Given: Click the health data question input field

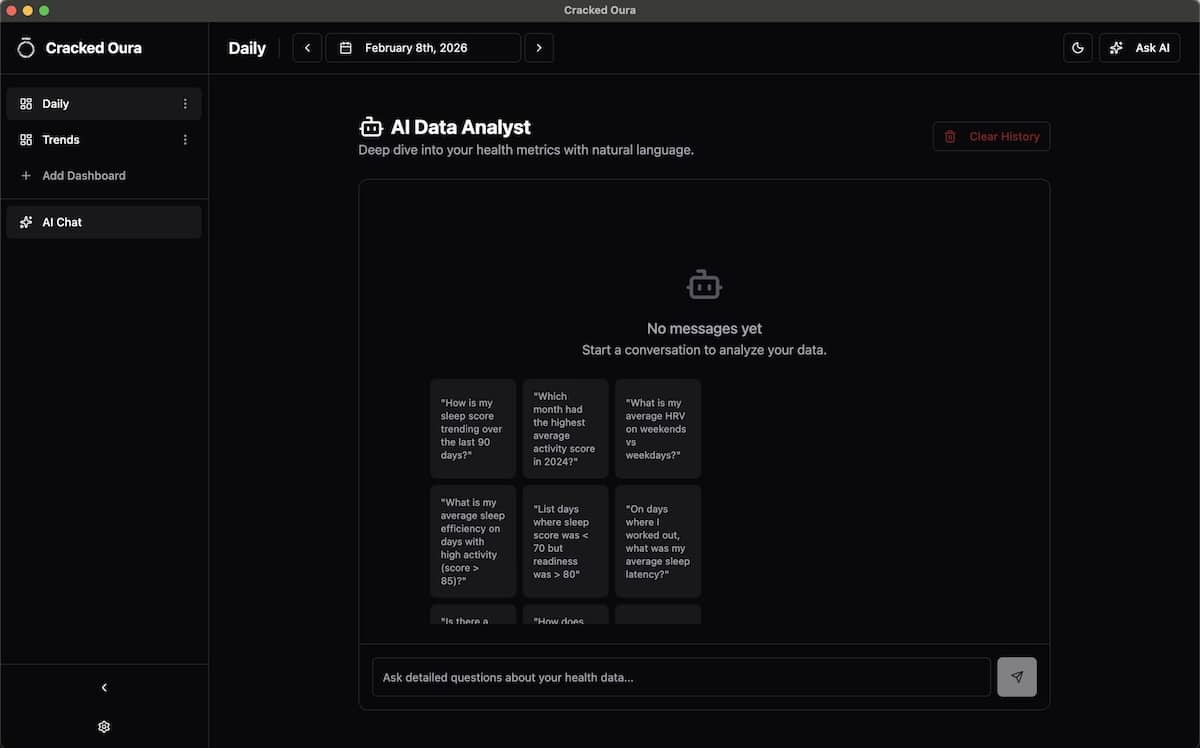Looking at the screenshot, I should [681, 677].
